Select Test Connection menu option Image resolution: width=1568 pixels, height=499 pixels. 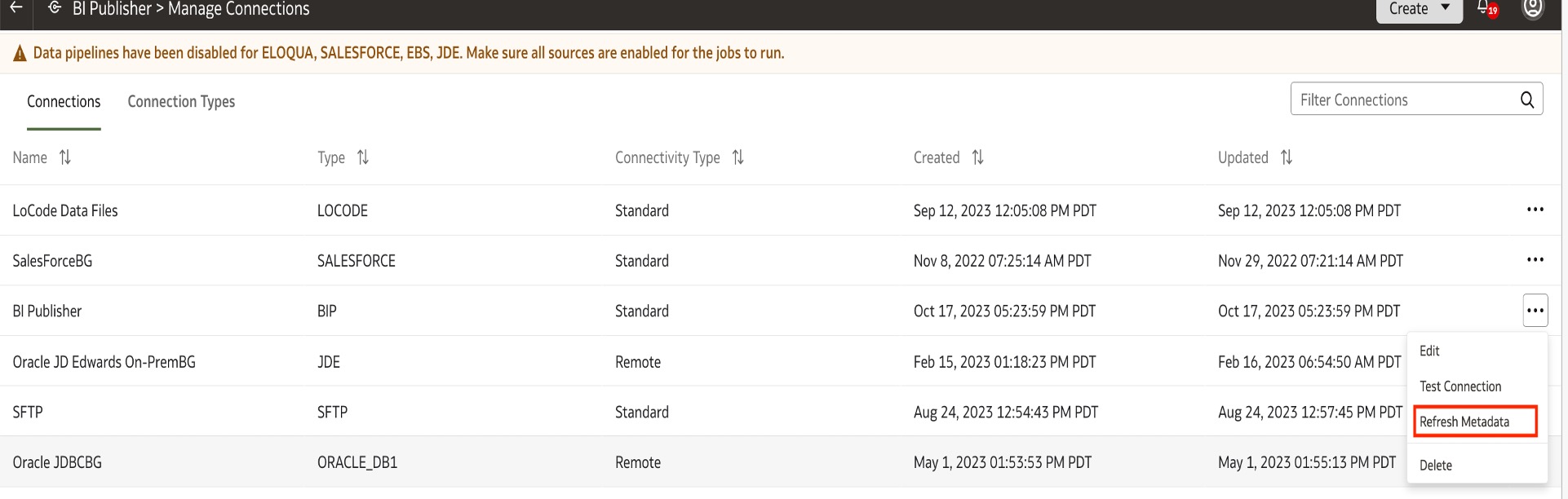coord(1459,386)
